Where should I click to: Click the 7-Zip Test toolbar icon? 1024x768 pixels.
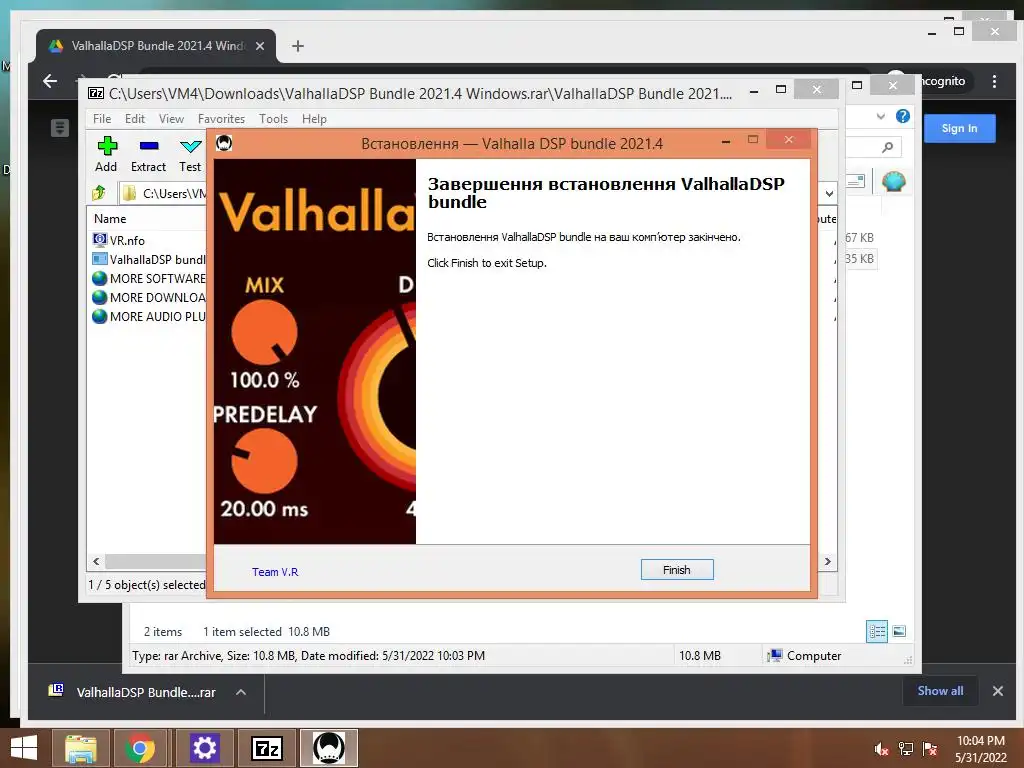pos(190,154)
